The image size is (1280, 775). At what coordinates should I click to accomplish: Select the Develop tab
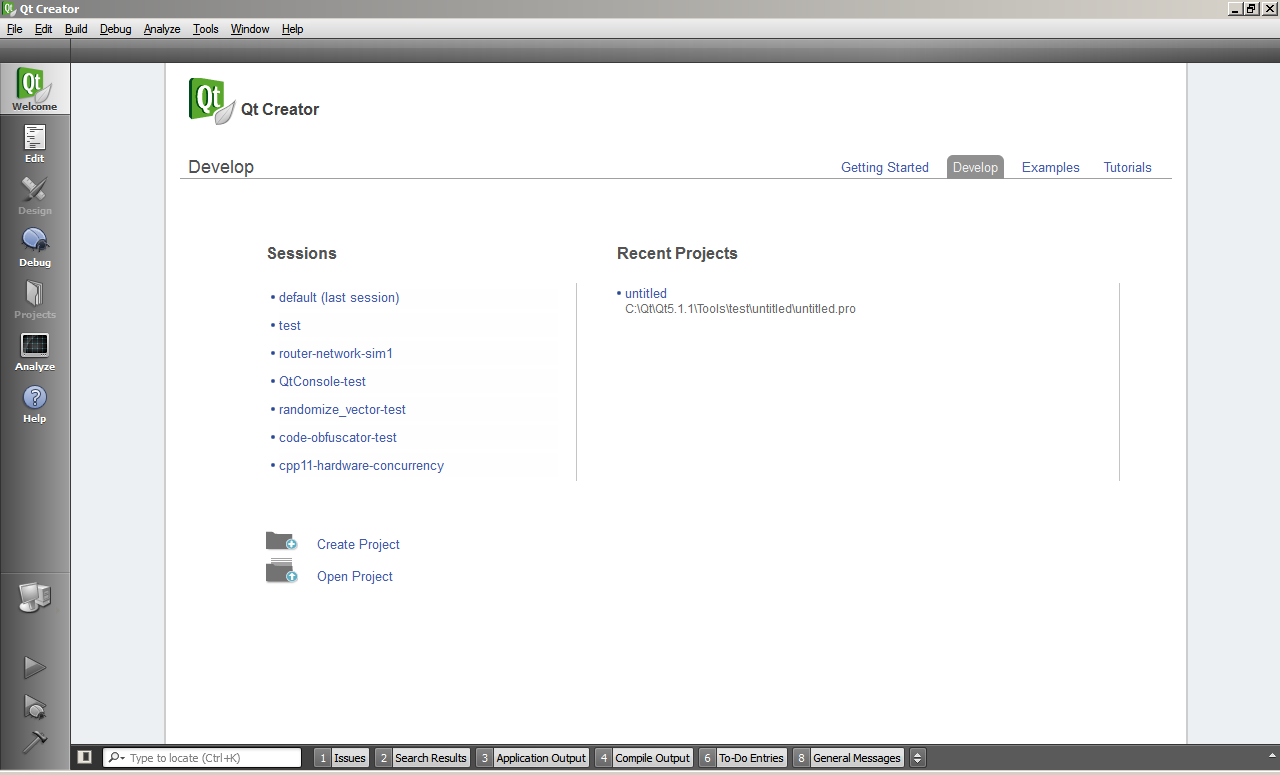click(x=975, y=167)
